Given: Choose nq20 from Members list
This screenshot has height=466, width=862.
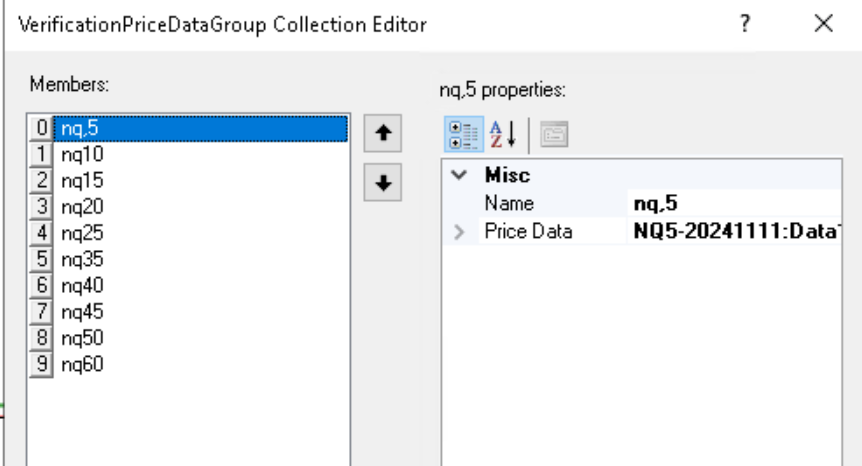Looking at the screenshot, I should 82,207.
